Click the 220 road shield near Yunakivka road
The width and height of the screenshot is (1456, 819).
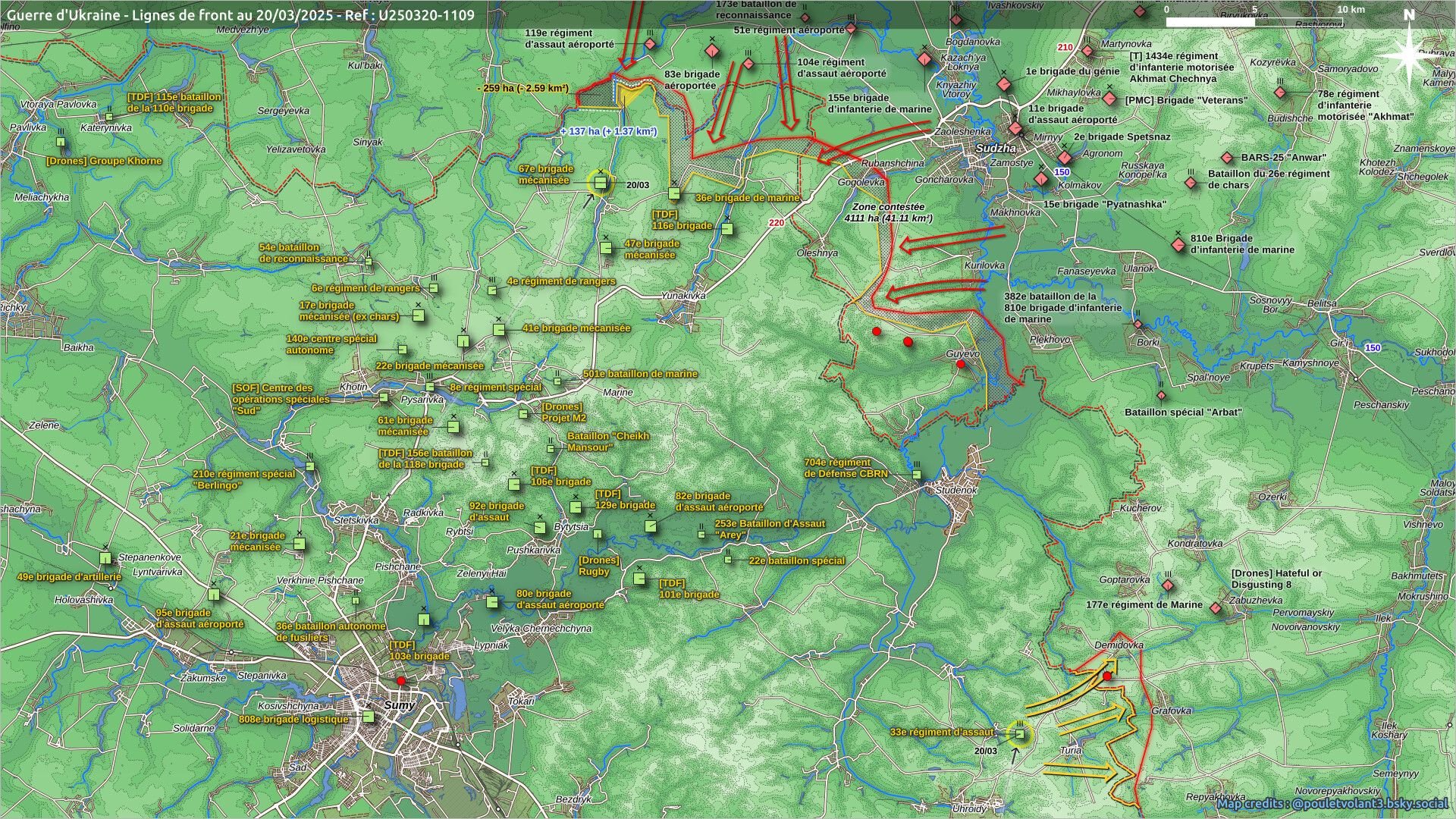(776, 223)
